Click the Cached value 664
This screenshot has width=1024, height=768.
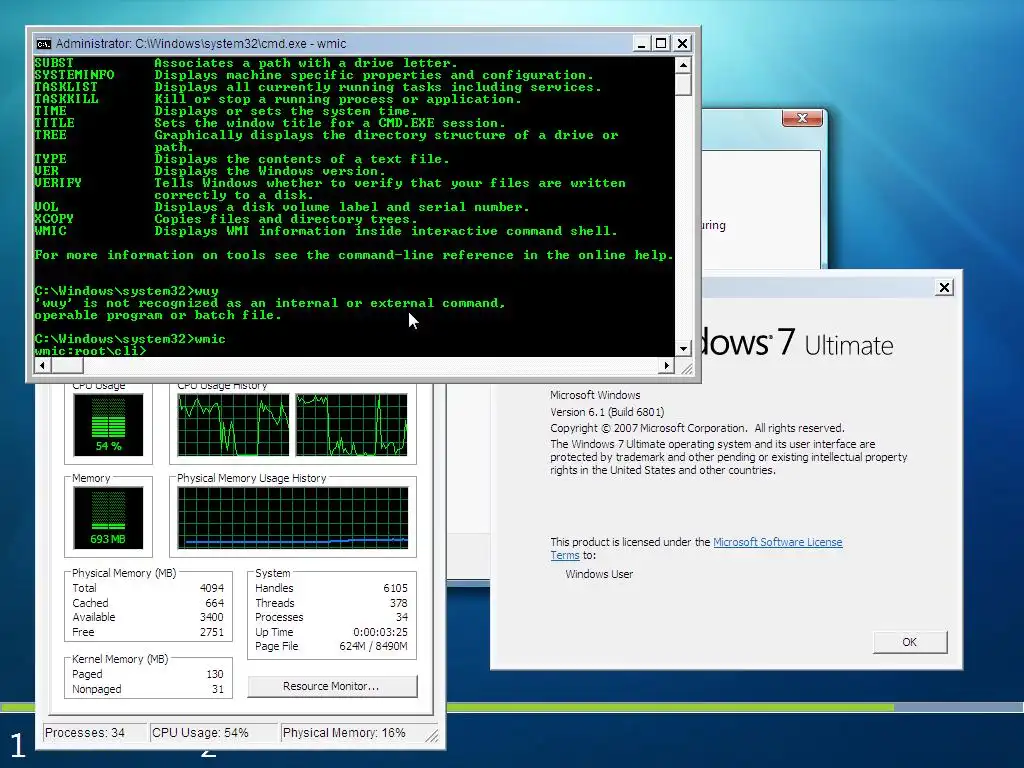pos(214,603)
